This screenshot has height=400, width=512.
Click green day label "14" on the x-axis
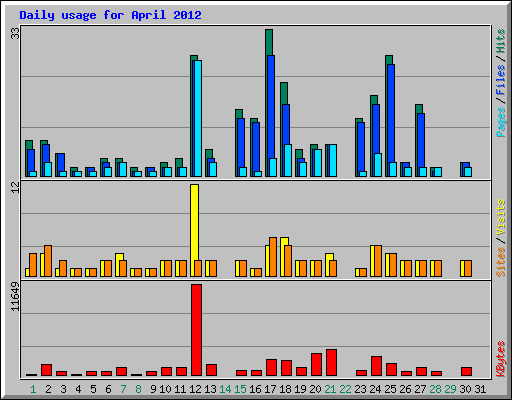point(225,389)
